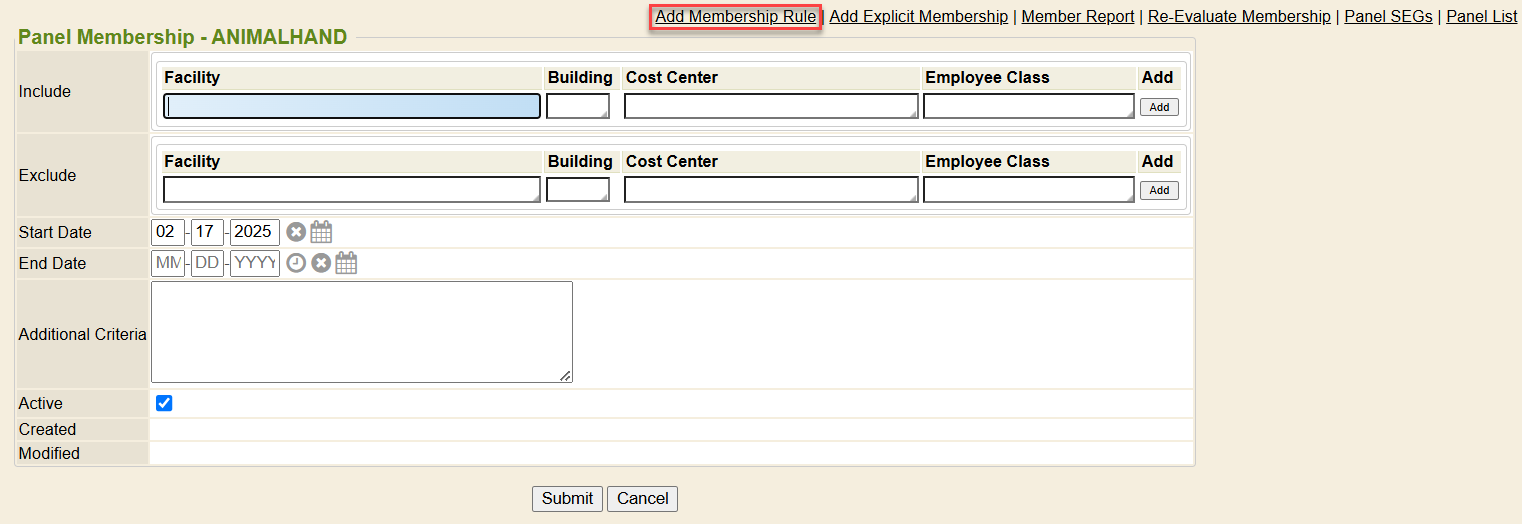Select Re-Evaluate Membership link
1522x524 pixels.
[x=1238, y=16]
